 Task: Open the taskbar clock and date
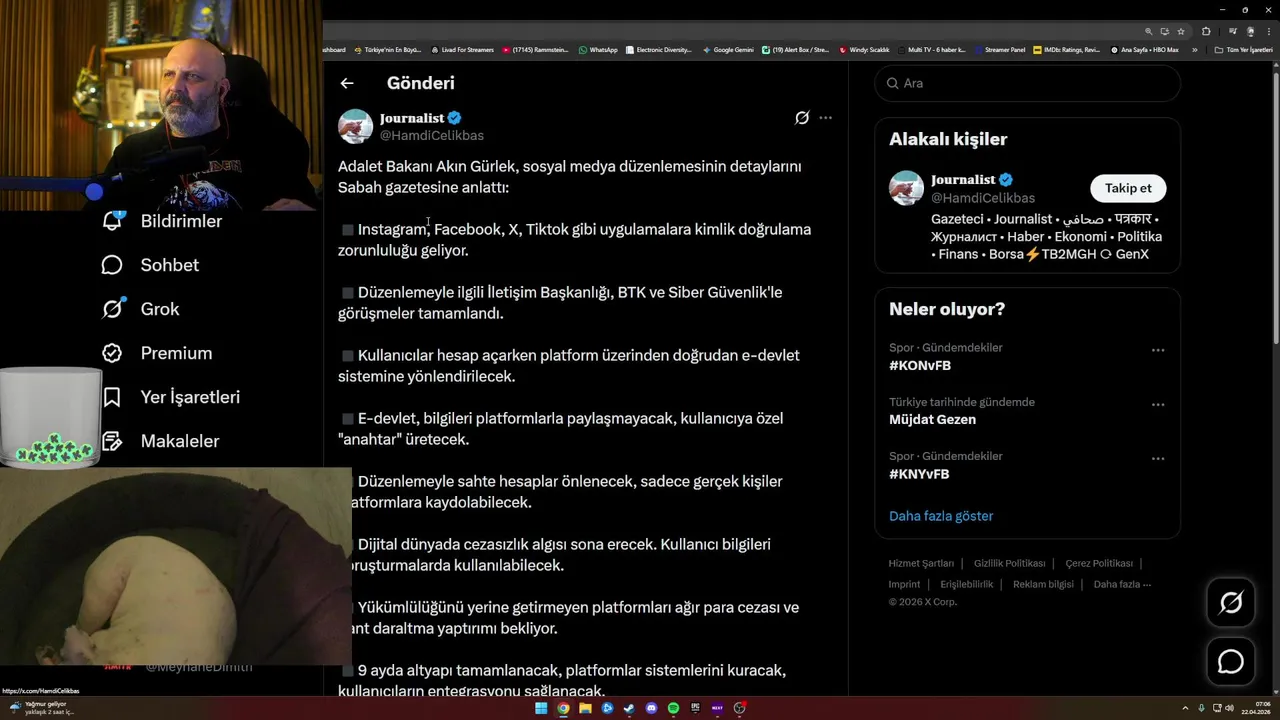tap(1255, 708)
